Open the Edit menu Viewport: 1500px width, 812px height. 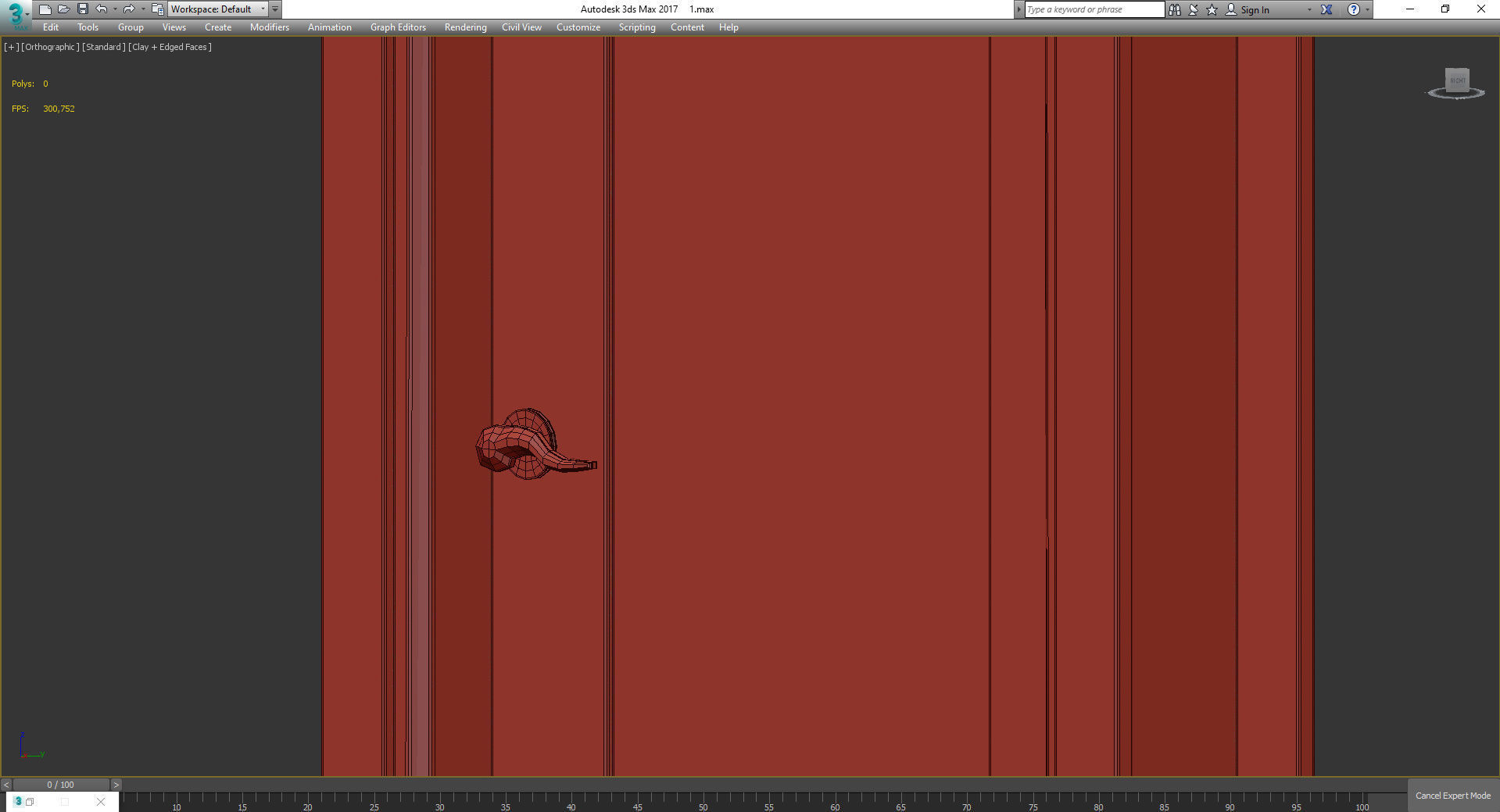click(x=51, y=27)
